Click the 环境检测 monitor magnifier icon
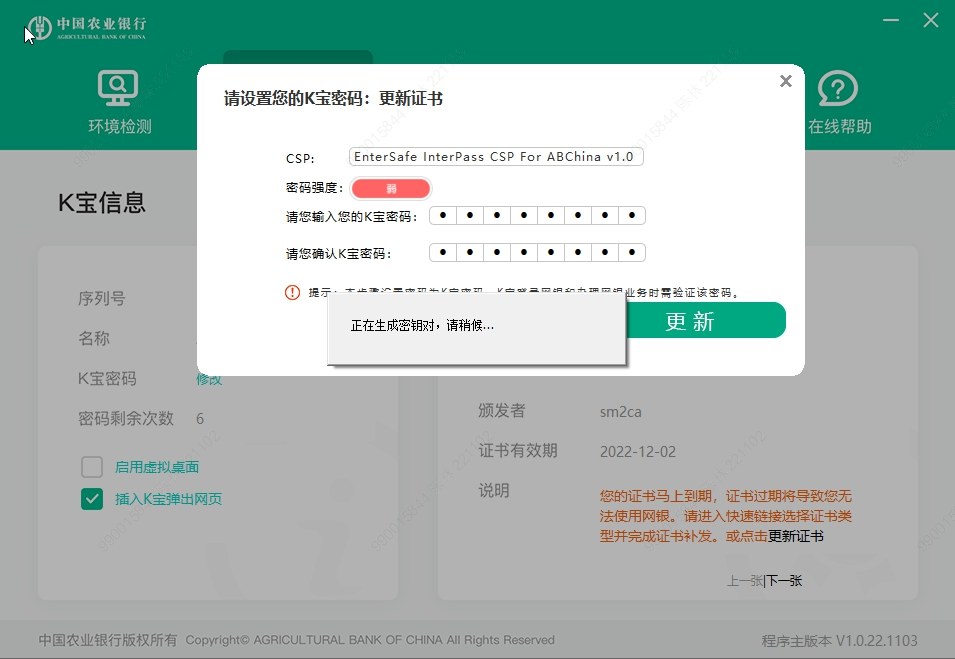Viewport: 955px width, 659px height. tap(118, 88)
